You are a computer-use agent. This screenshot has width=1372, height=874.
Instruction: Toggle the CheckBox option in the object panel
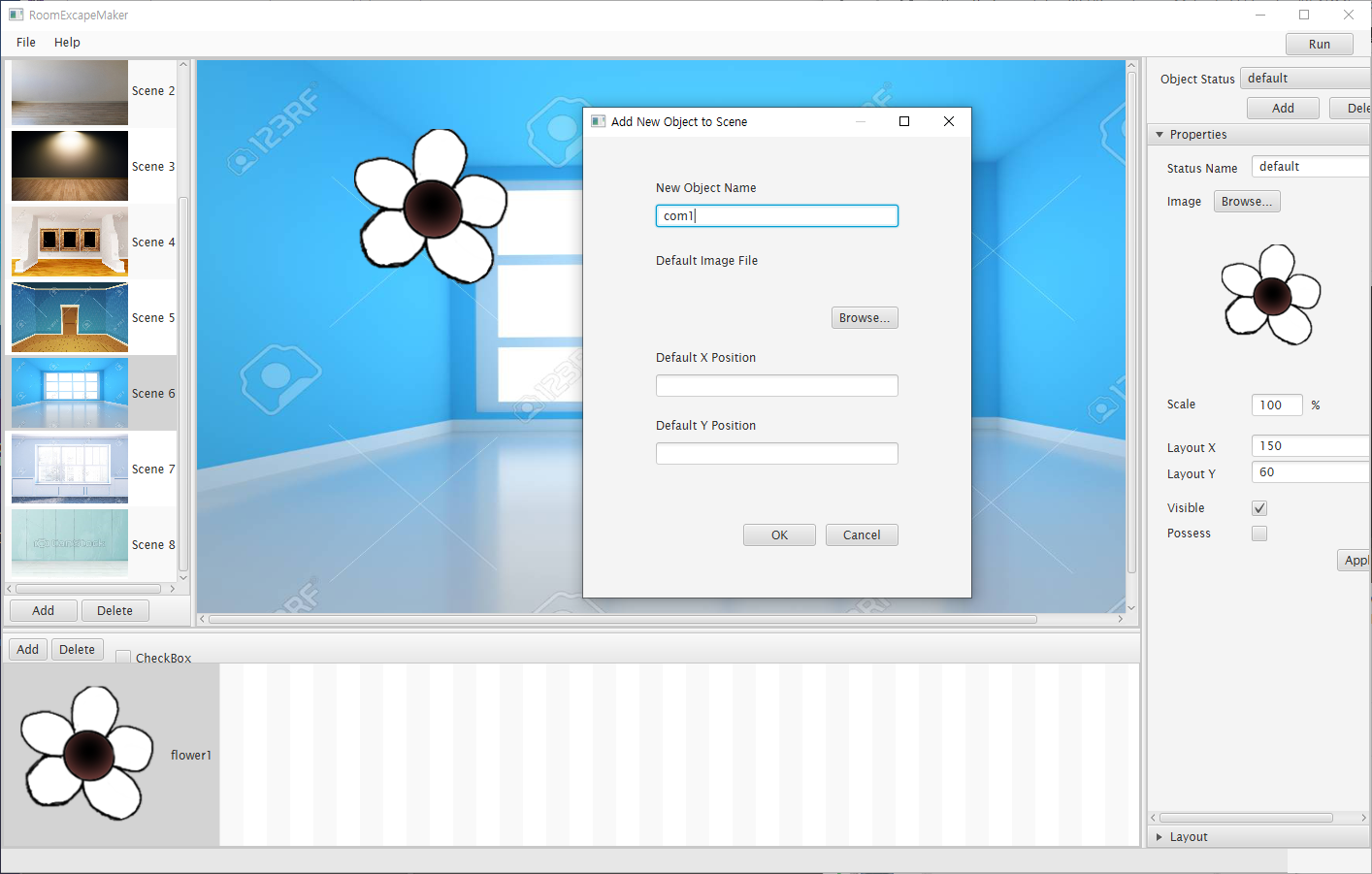click(123, 658)
